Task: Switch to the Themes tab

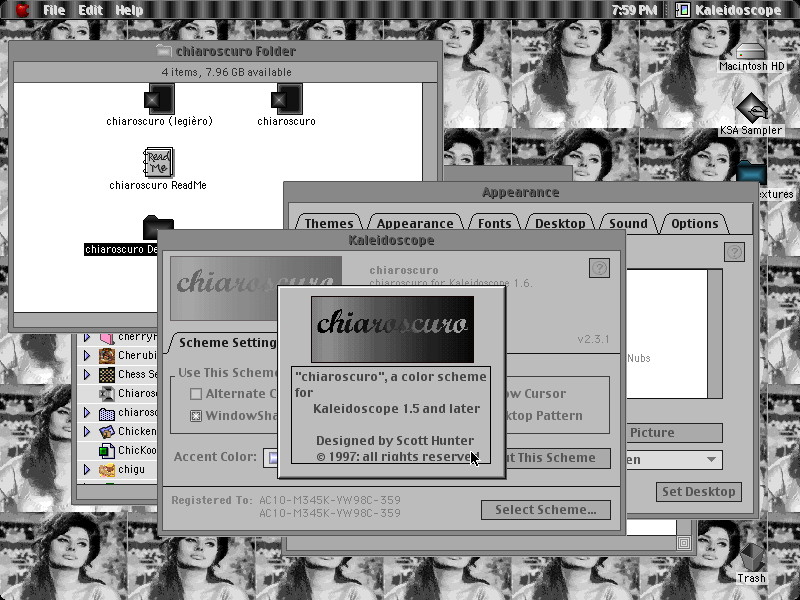Action: (x=329, y=223)
